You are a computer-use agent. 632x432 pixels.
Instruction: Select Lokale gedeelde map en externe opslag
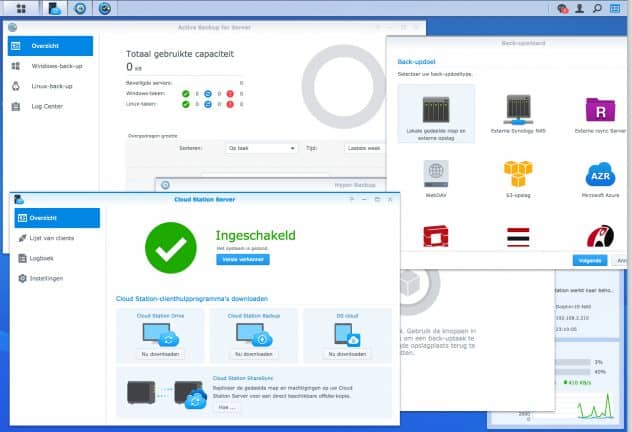[x=436, y=114]
